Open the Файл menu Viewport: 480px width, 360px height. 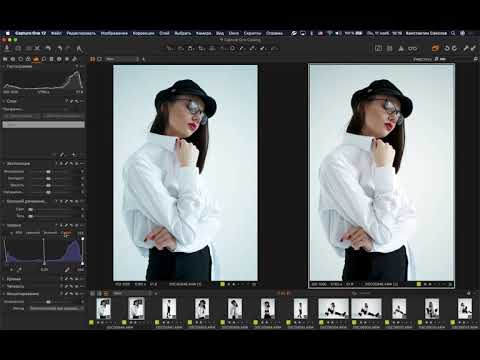(56, 33)
